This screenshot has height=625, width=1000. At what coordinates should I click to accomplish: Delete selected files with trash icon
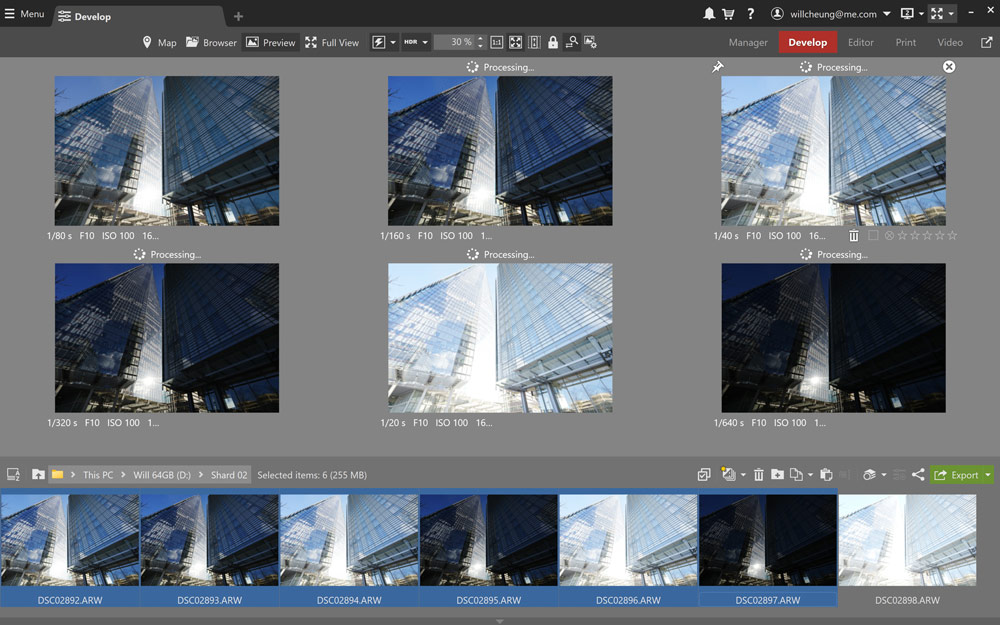click(758, 474)
